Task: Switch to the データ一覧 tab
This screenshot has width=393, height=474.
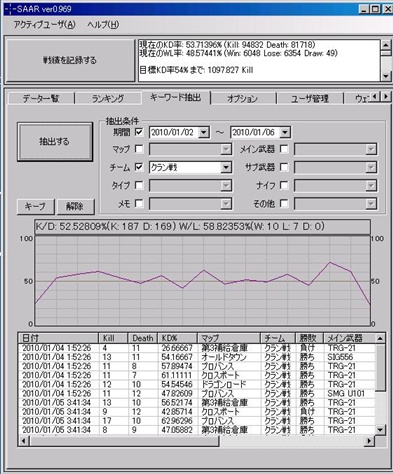Action: (41, 98)
